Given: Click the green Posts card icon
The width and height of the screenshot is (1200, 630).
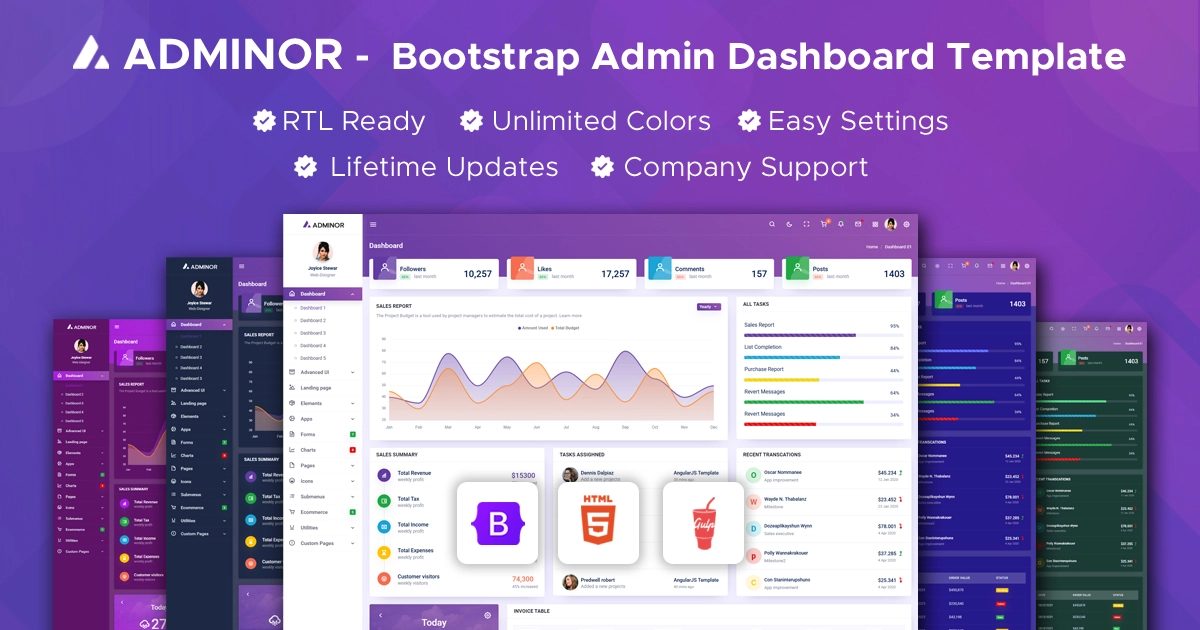Looking at the screenshot, I should pos(797,268).
